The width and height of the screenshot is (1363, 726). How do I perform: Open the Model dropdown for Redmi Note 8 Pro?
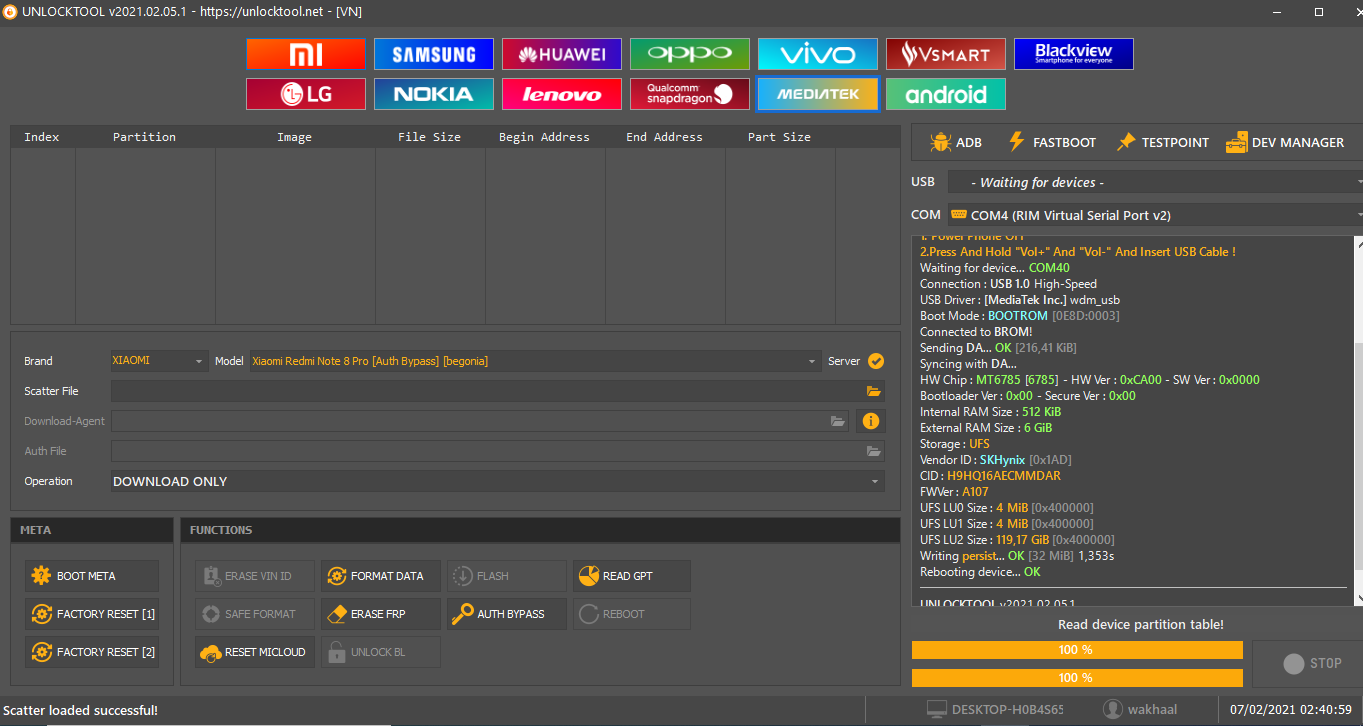534,361
